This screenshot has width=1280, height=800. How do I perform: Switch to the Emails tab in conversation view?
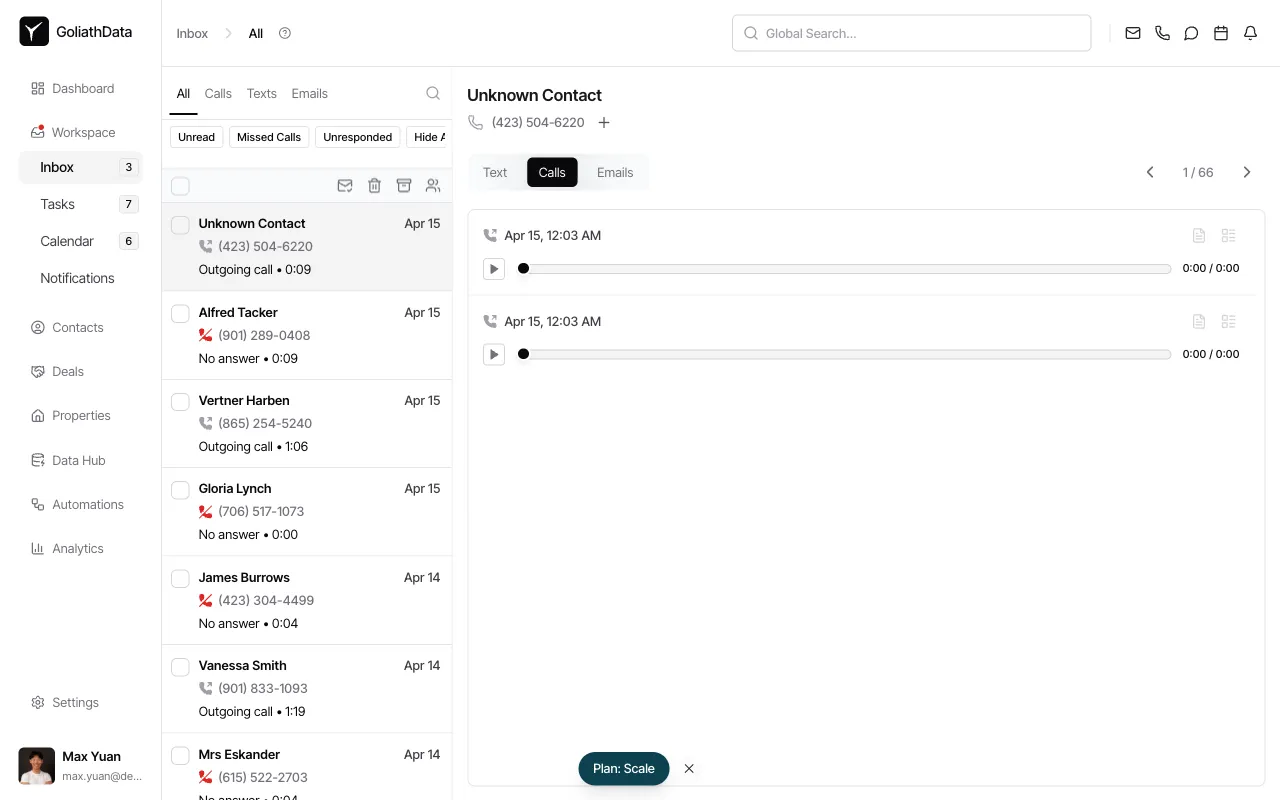pyautogui.click(x=615, y=172)
